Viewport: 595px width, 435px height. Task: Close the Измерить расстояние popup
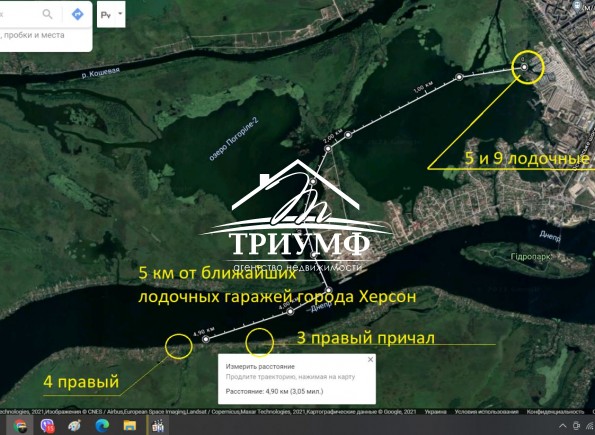click(x=370, y=359)
